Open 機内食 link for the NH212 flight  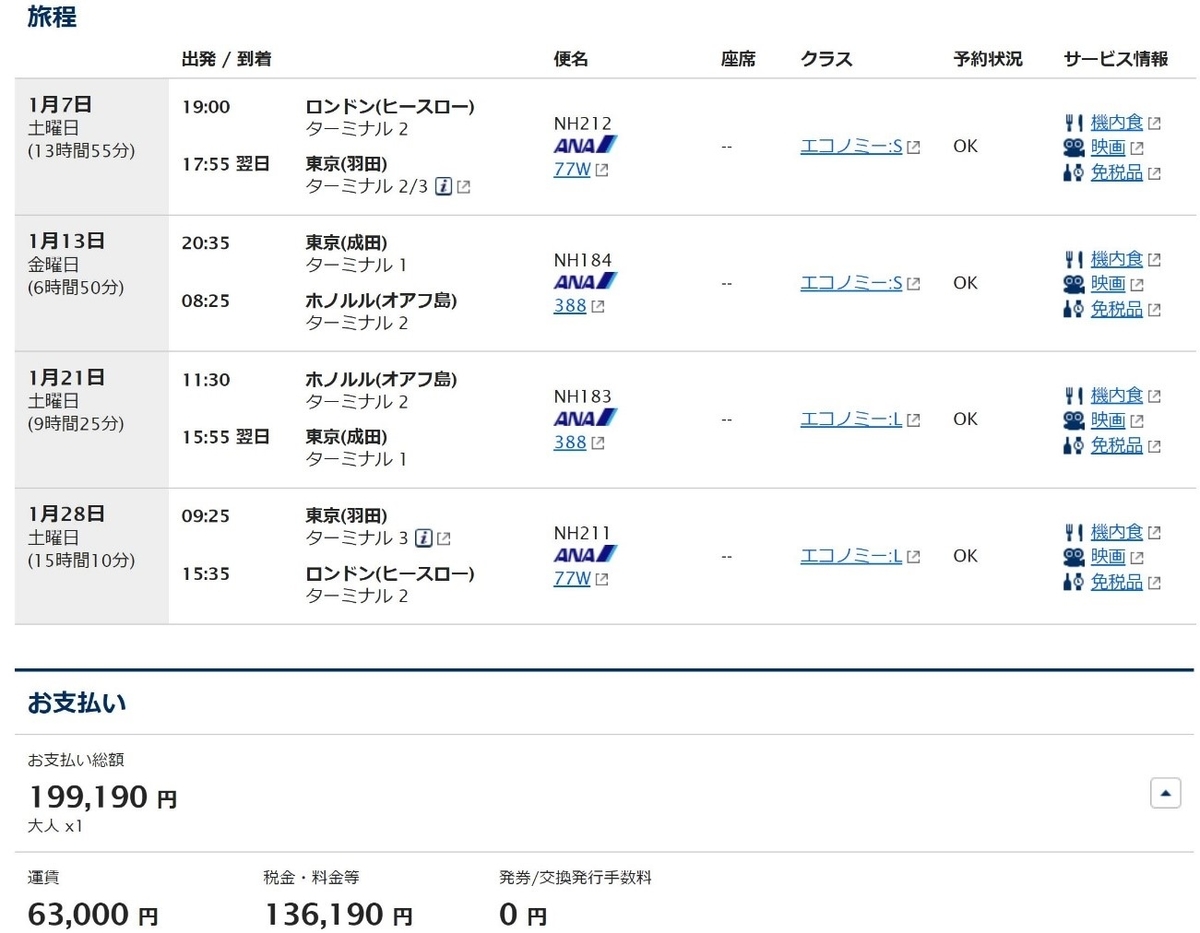click(x=1117, y=123)
